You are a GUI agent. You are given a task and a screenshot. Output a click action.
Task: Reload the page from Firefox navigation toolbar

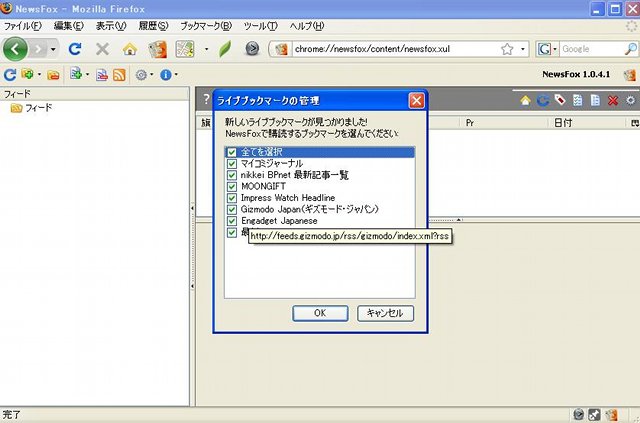[75, 49]
